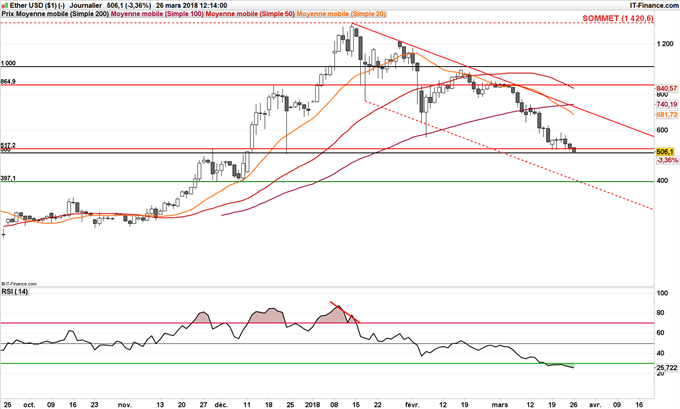Click the 397,1 green level label
Viewport: 680px width, 409px height.
coord(8,178)
